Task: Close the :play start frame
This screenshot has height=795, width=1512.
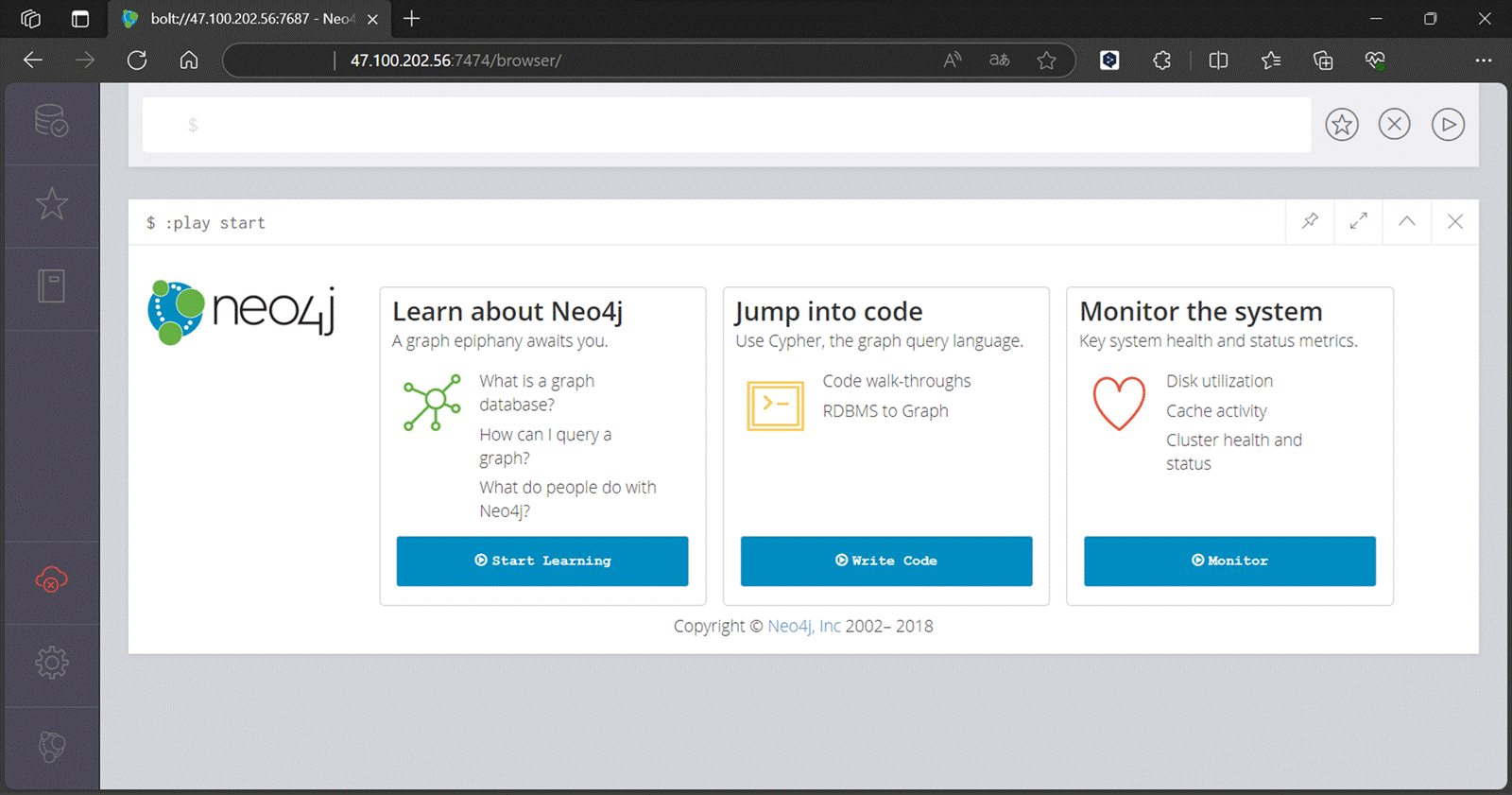Action: pos(1454,221)
